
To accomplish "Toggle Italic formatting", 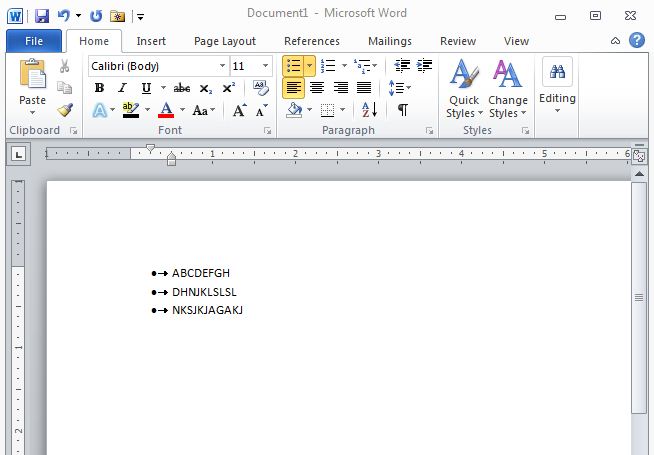I will coord(122,88).
